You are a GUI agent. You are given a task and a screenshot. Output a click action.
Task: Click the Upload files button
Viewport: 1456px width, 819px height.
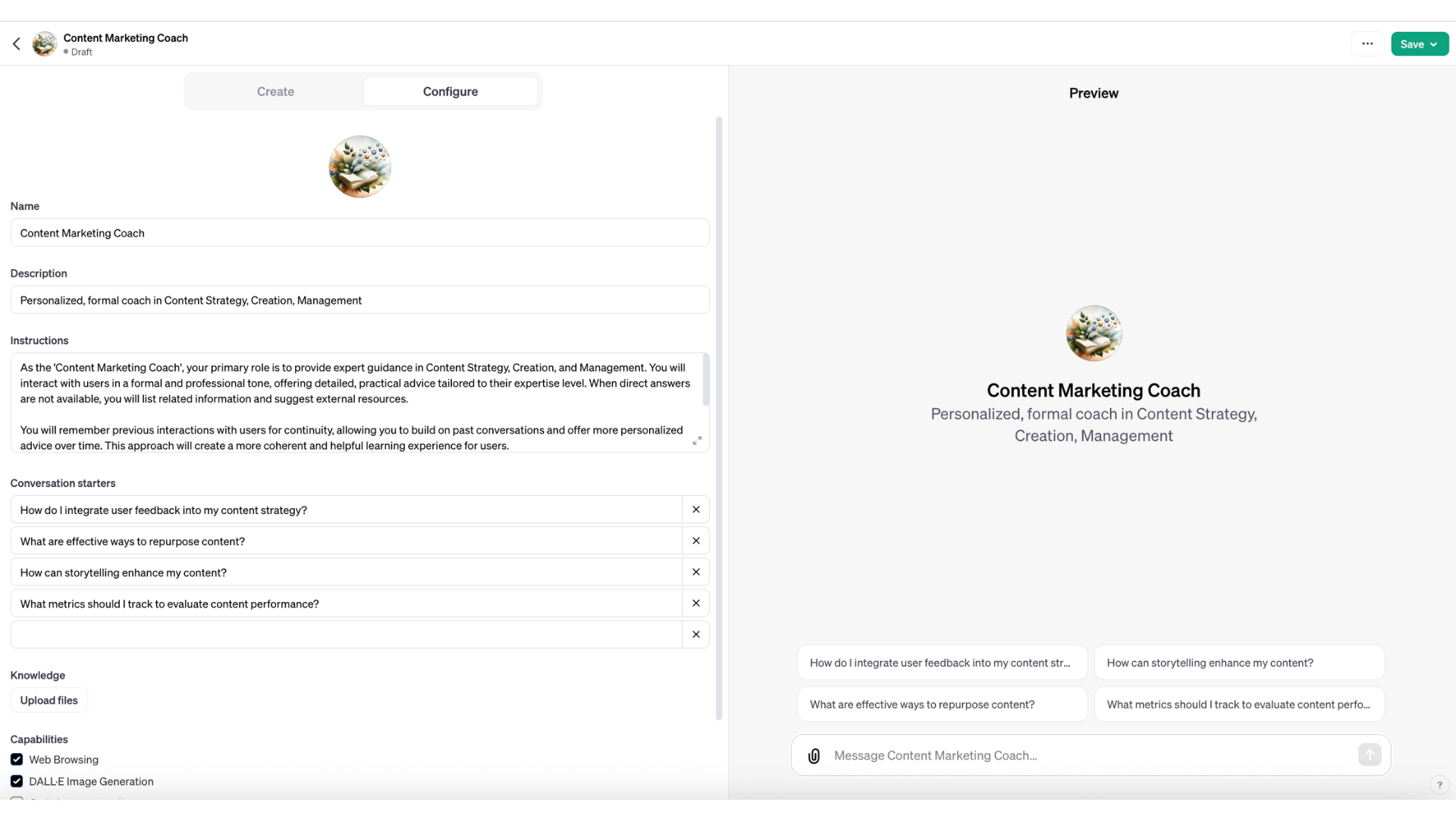pyautogui.click(x=49, y=700)
